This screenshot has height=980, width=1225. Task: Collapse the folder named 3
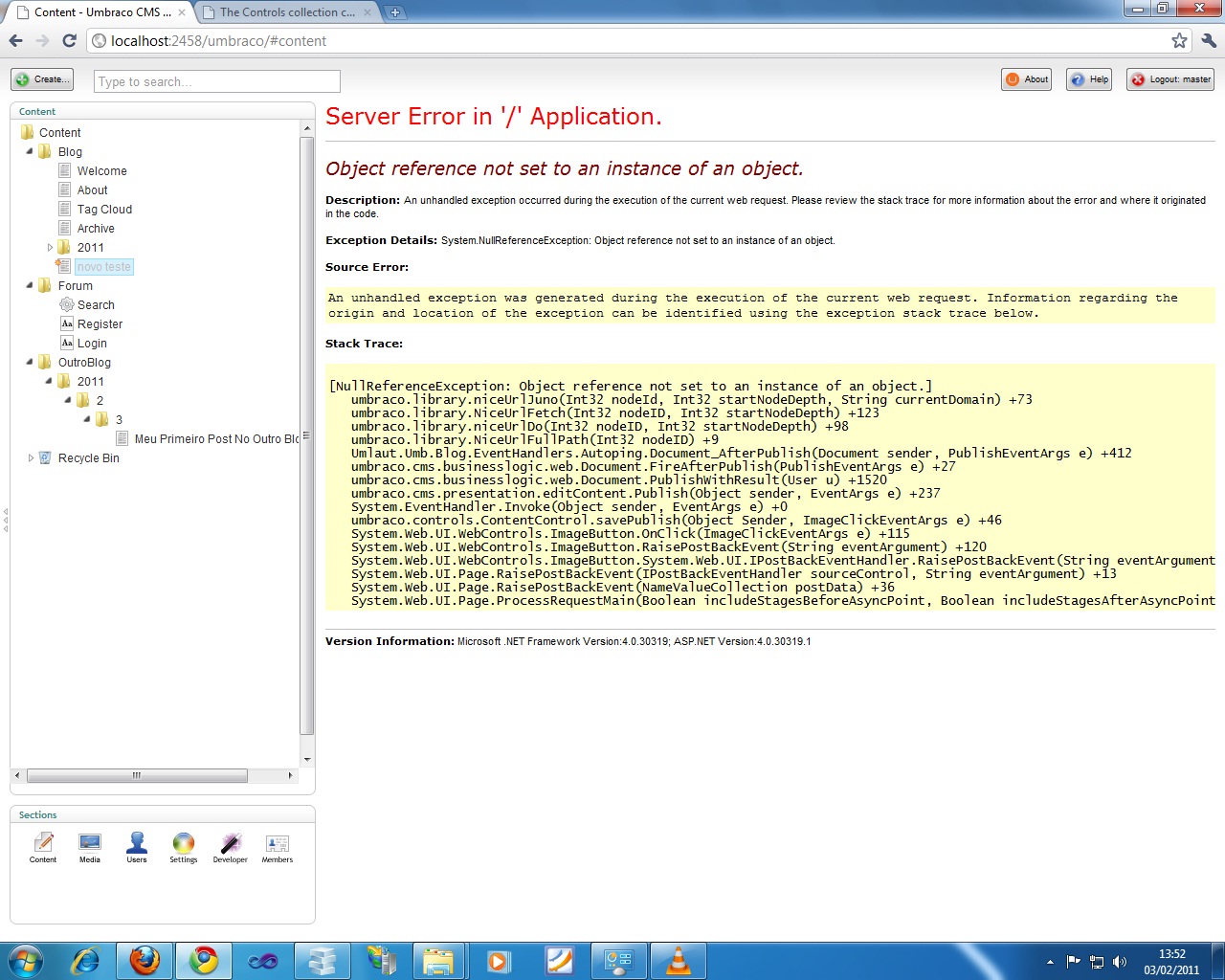tap(87, 419)
